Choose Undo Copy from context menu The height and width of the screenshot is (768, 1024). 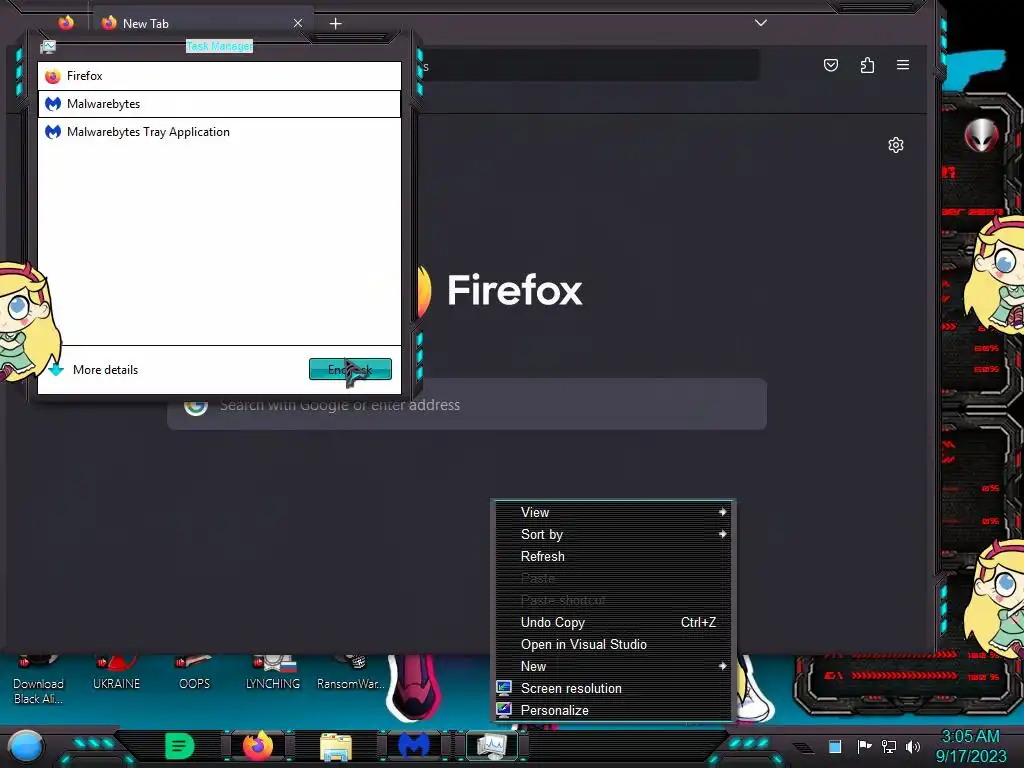614,622
